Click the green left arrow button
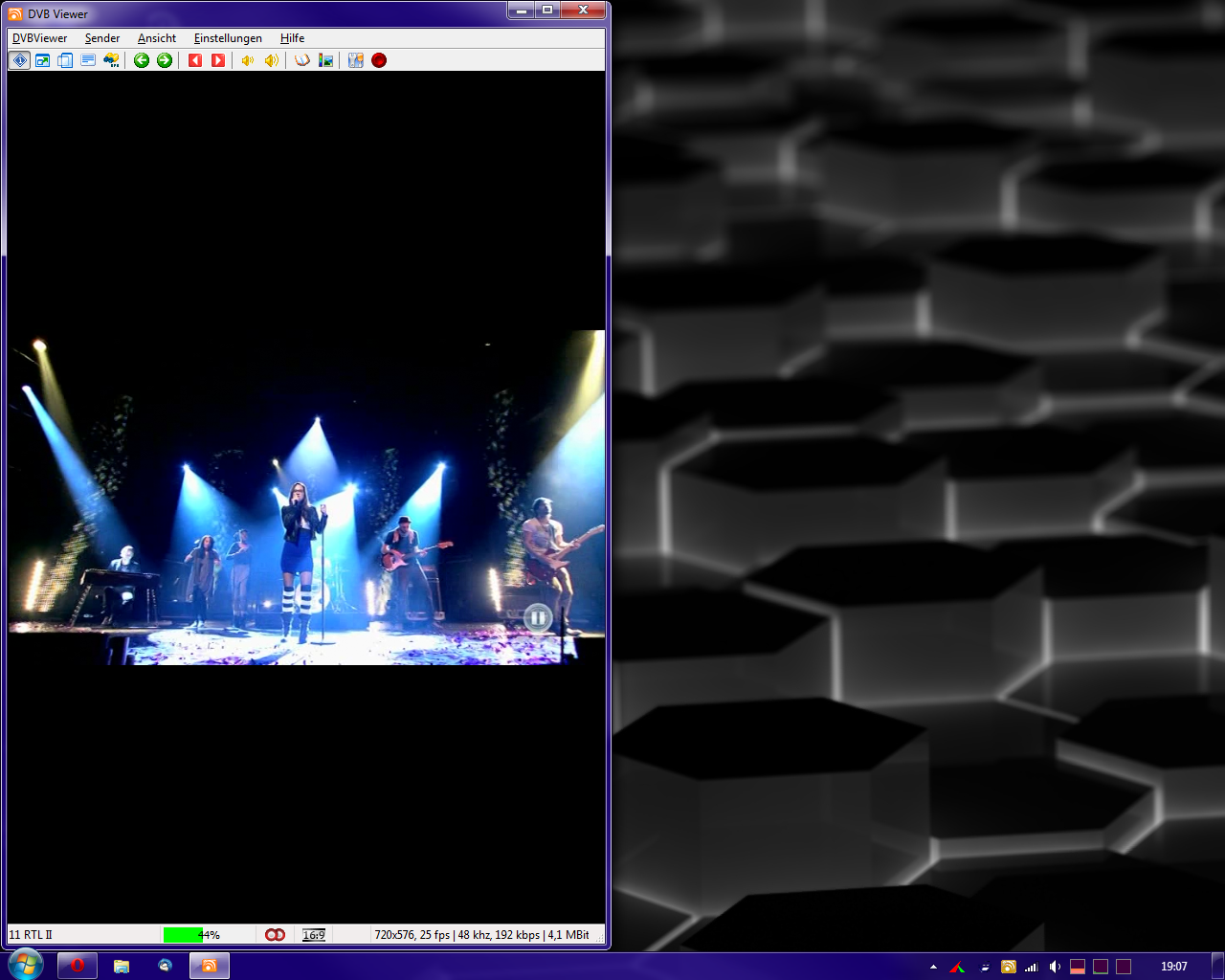Screen dimensions: 1225x980 point(142,60)
